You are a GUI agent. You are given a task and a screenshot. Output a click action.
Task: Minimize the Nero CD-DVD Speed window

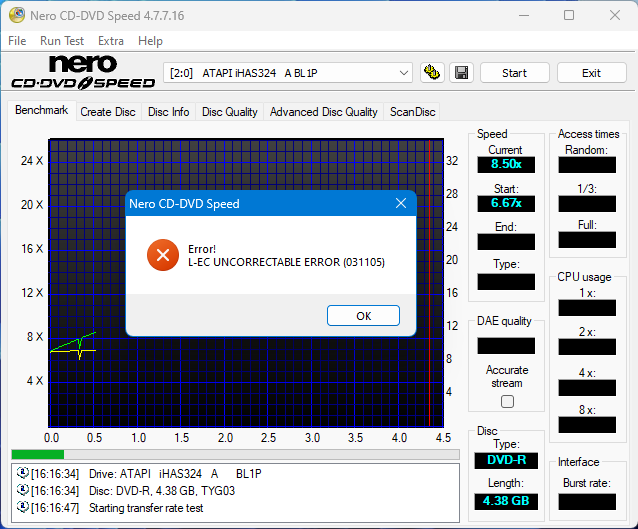(524, 15)
